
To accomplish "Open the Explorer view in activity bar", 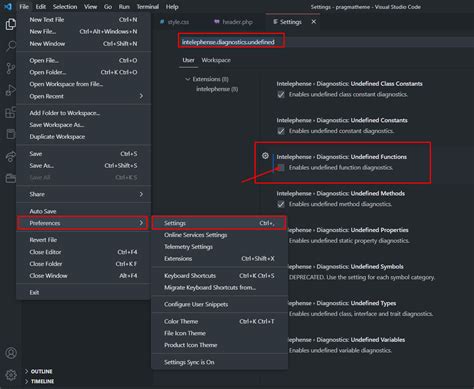I will 10,24.
